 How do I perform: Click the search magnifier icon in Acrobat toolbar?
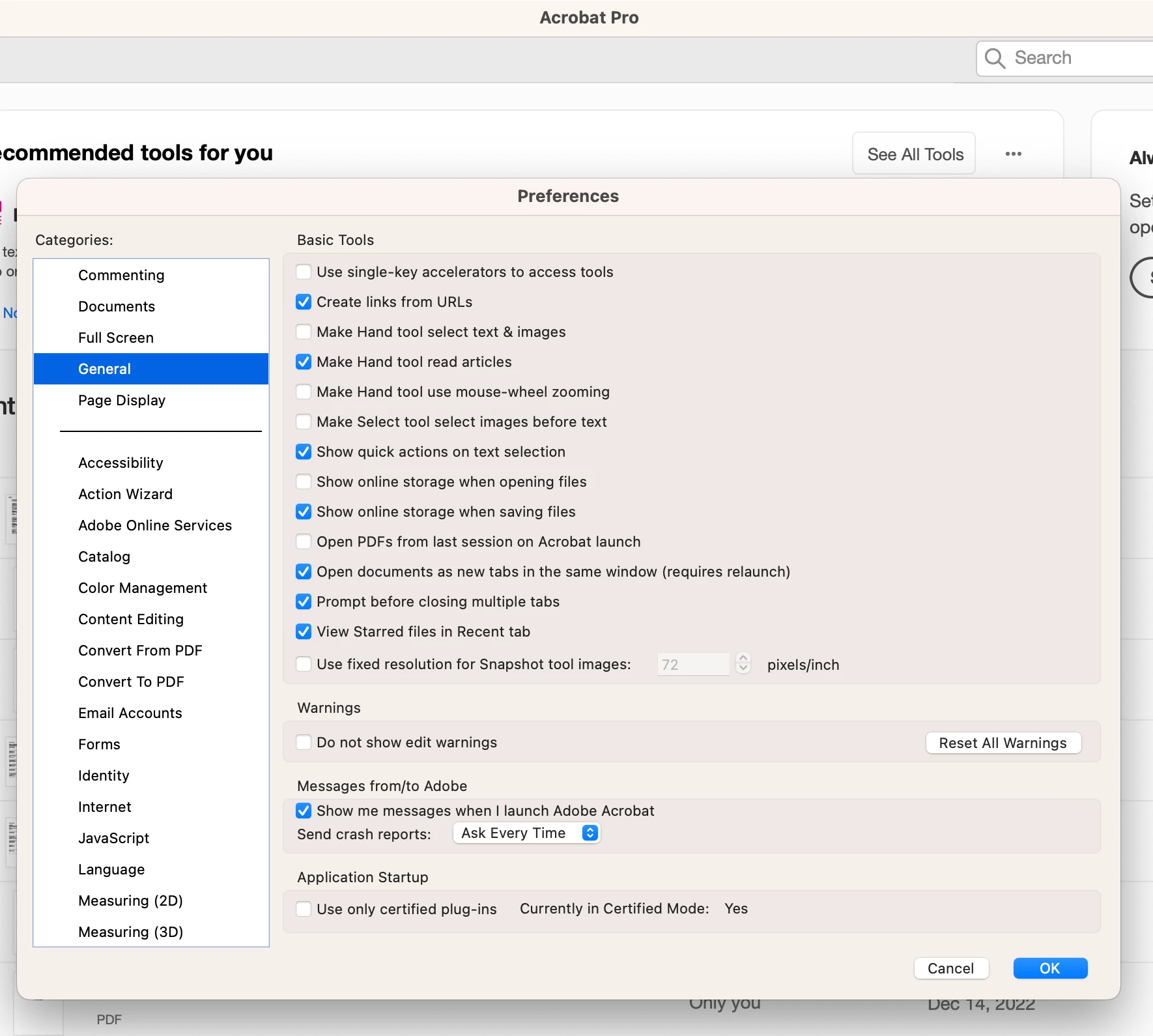pos(995,58)
